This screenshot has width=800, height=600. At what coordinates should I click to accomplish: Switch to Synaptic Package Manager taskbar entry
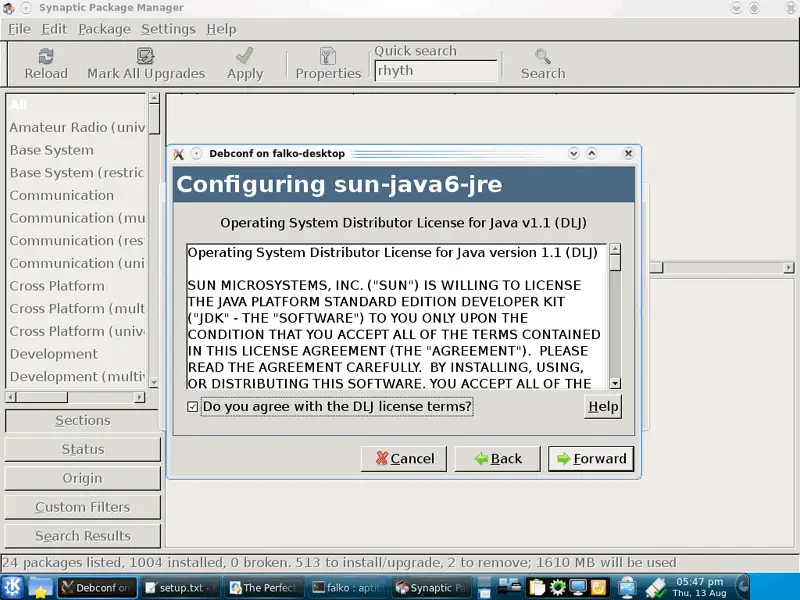click(432, 588)
